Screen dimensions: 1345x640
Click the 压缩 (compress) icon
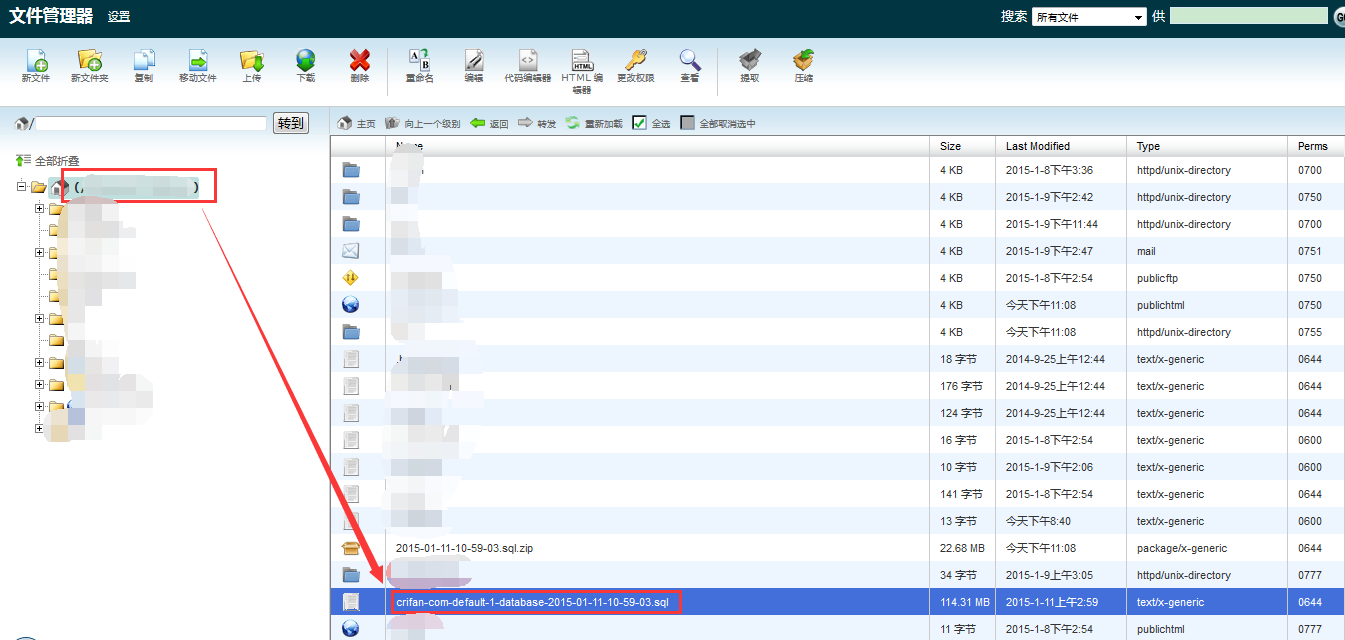[803, 60]
